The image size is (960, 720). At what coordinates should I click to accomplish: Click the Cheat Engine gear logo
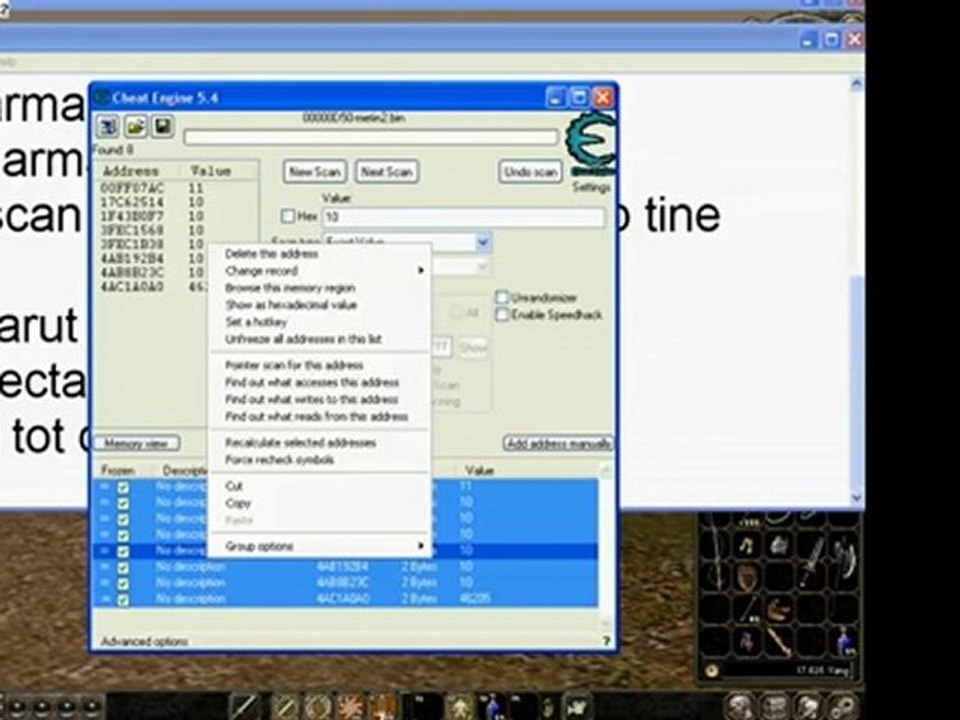coord(591,143)
